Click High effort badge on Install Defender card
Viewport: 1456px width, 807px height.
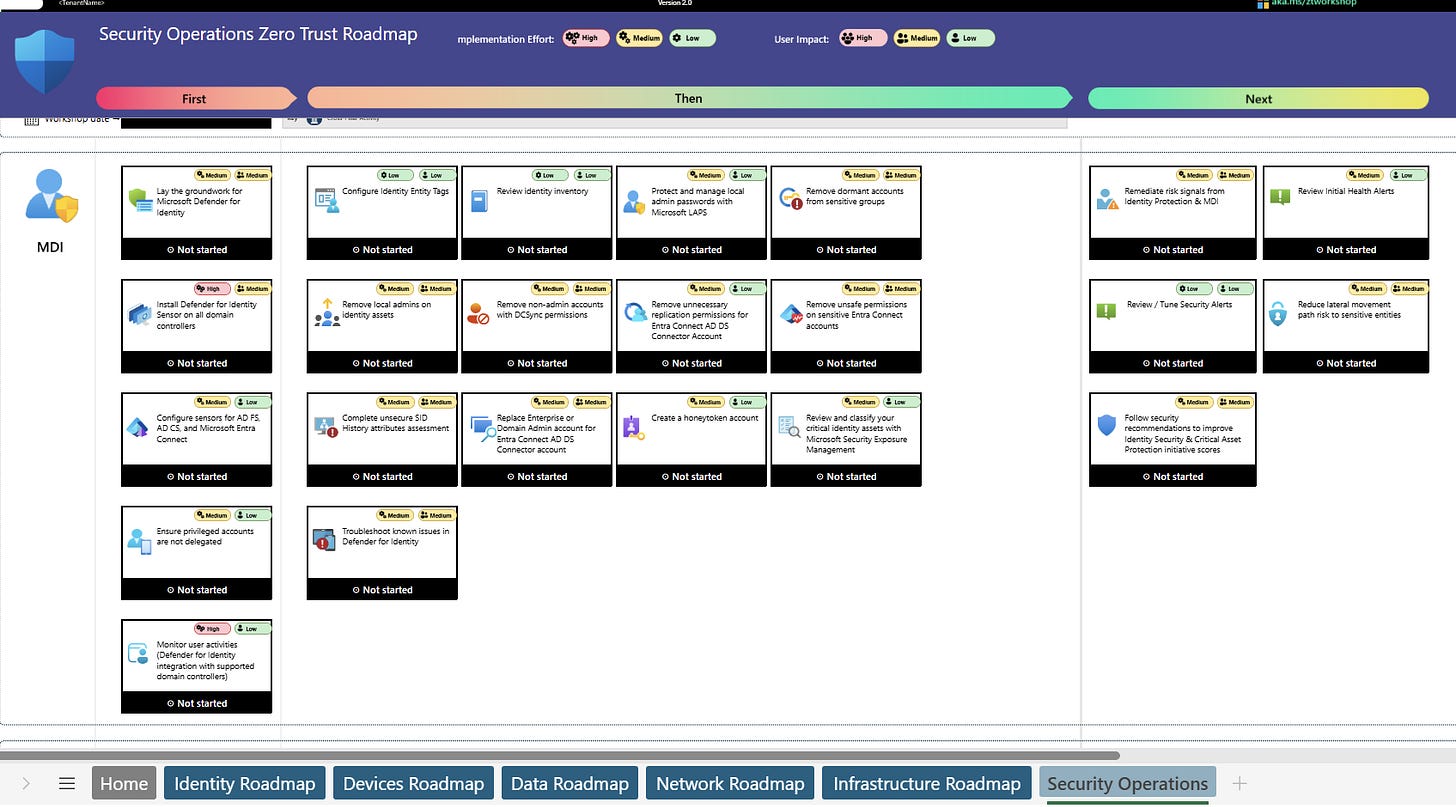pos(212,288)
